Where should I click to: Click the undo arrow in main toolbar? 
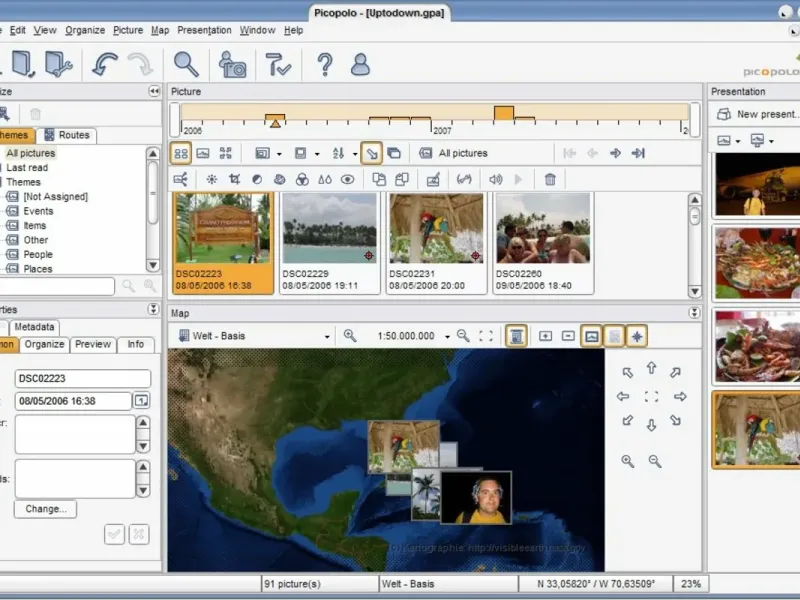pos(104,65)
